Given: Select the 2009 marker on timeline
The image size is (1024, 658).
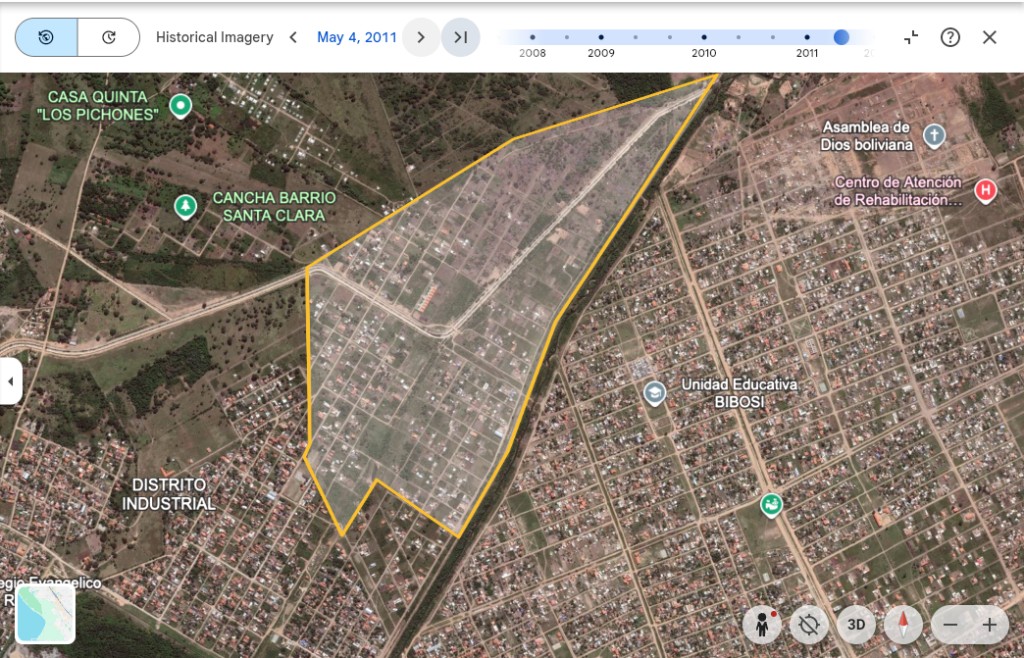Looking at the screenshot, I should coord(601,38).
